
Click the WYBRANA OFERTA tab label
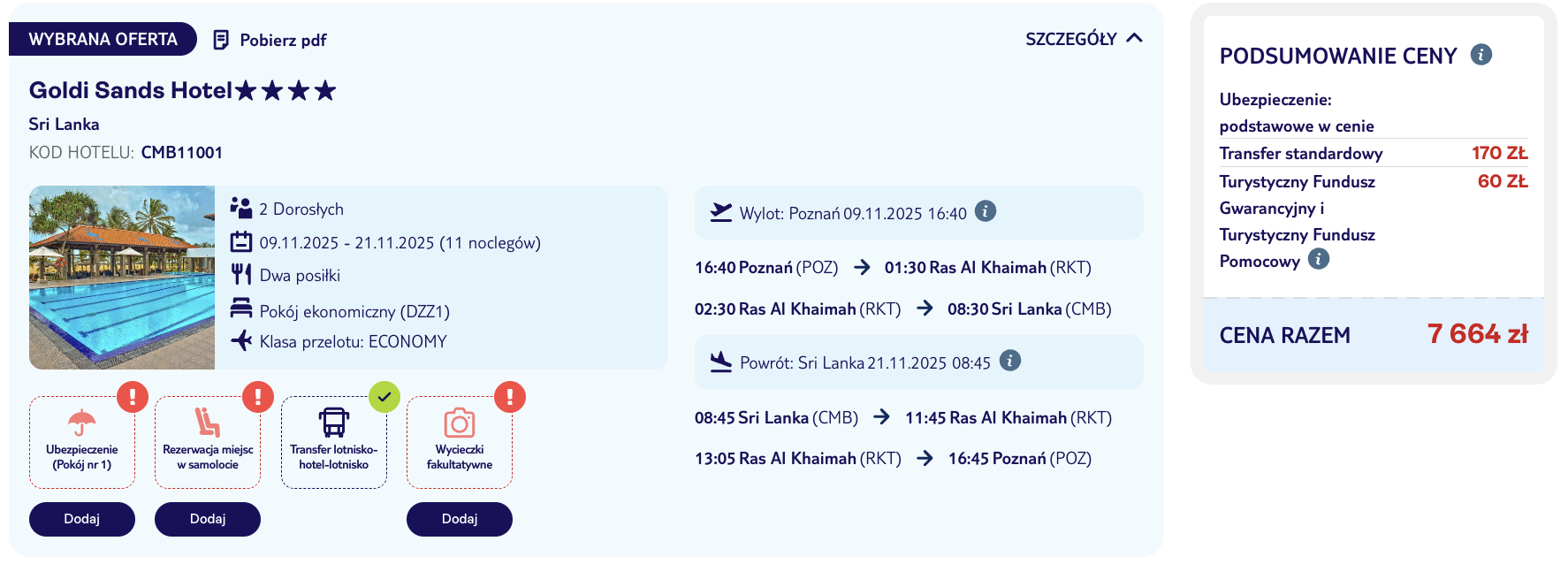point(103,39)
